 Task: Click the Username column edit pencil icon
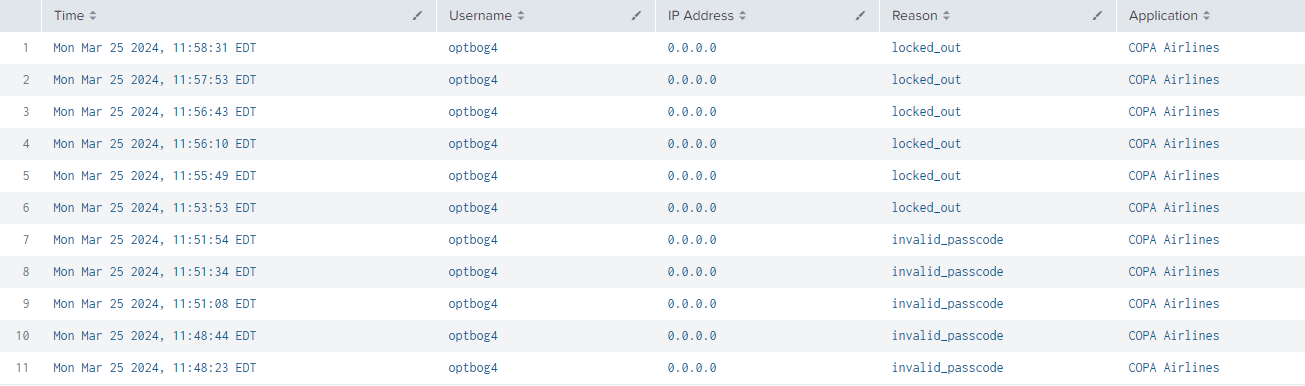click(636, 16)
